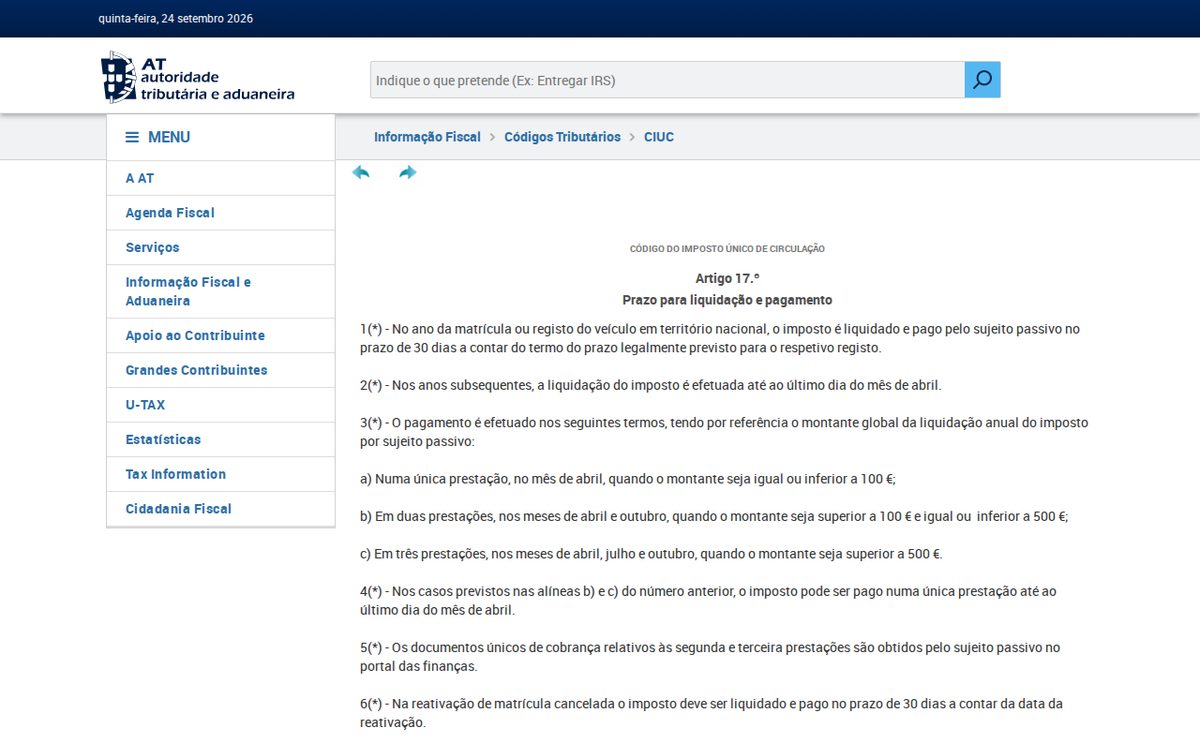Open 'Apoio ao Contribuinte' section
1200x743 pixels.
221,335
